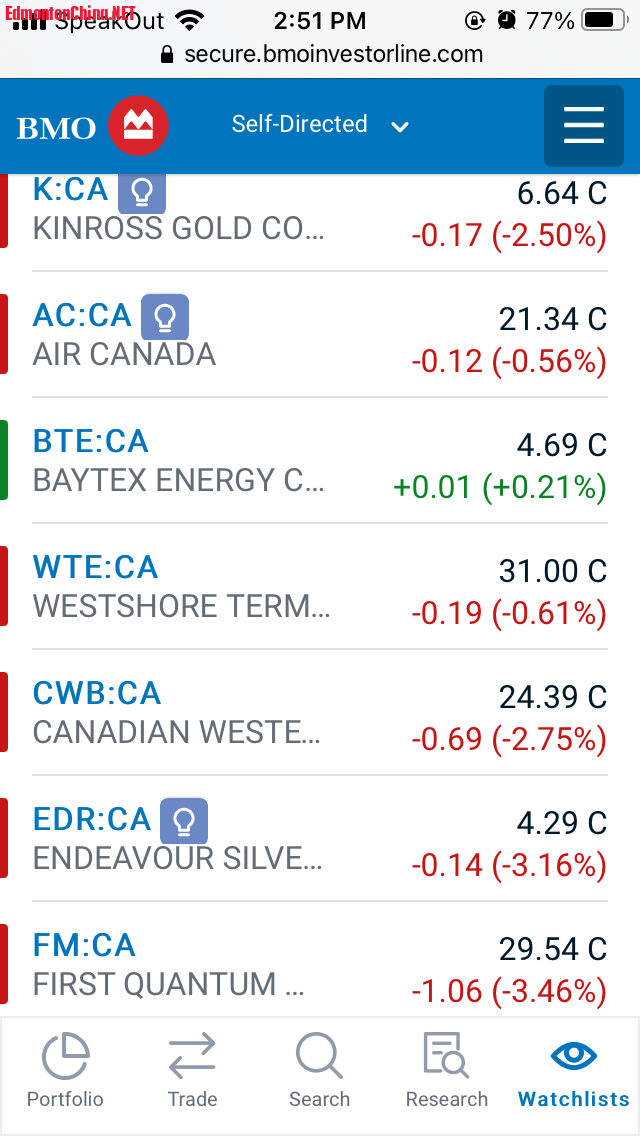Screen dimensions: 640x1136
Task: Open the Trade arrows tab
Action: point(192,1070)
